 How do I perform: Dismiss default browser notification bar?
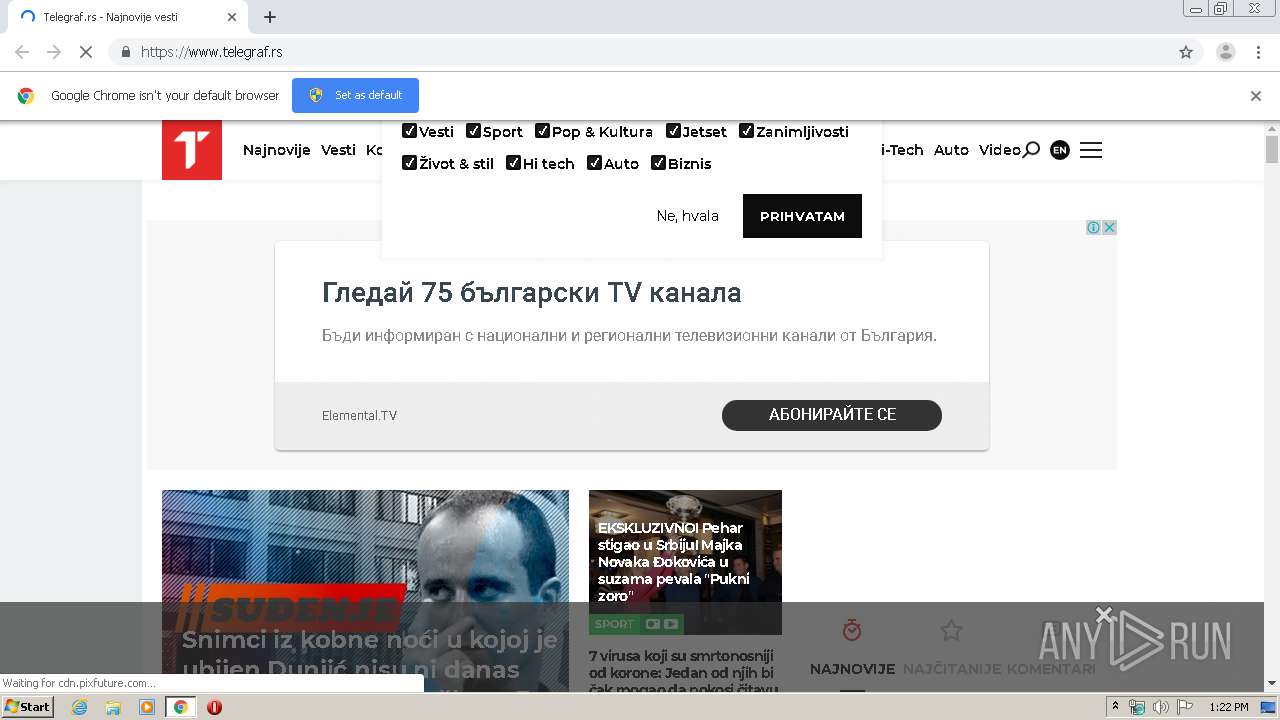click(x=1256, y=96)
